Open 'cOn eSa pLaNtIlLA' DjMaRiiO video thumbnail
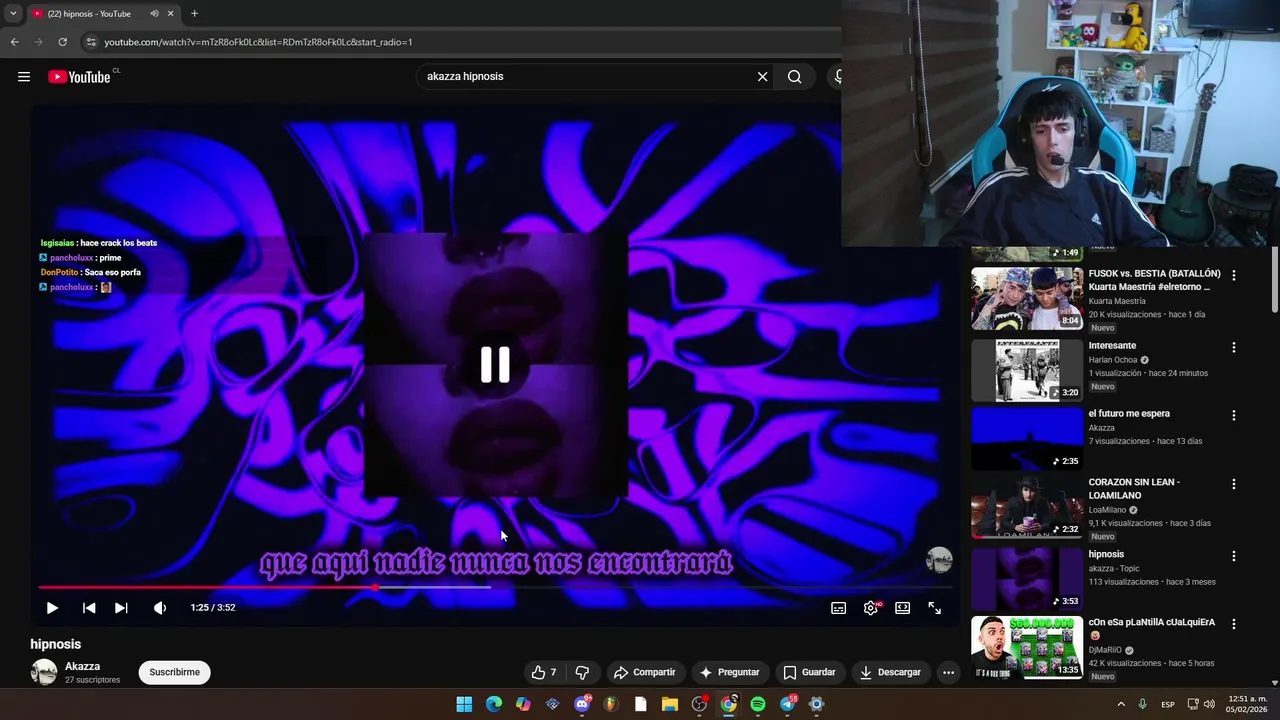The height and width of the screenshot is (720, 1280). click(1027, 647)
